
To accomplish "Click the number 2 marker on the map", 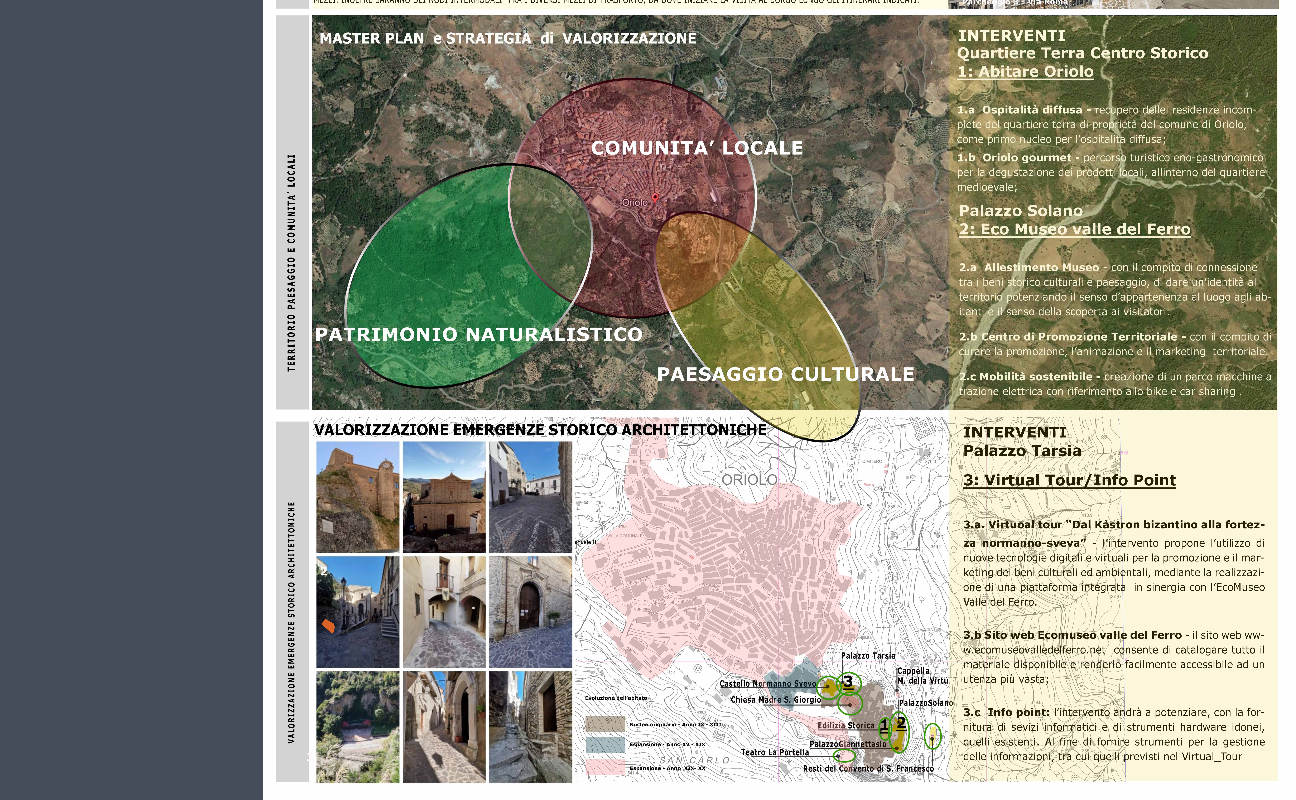I will [901, 723].
